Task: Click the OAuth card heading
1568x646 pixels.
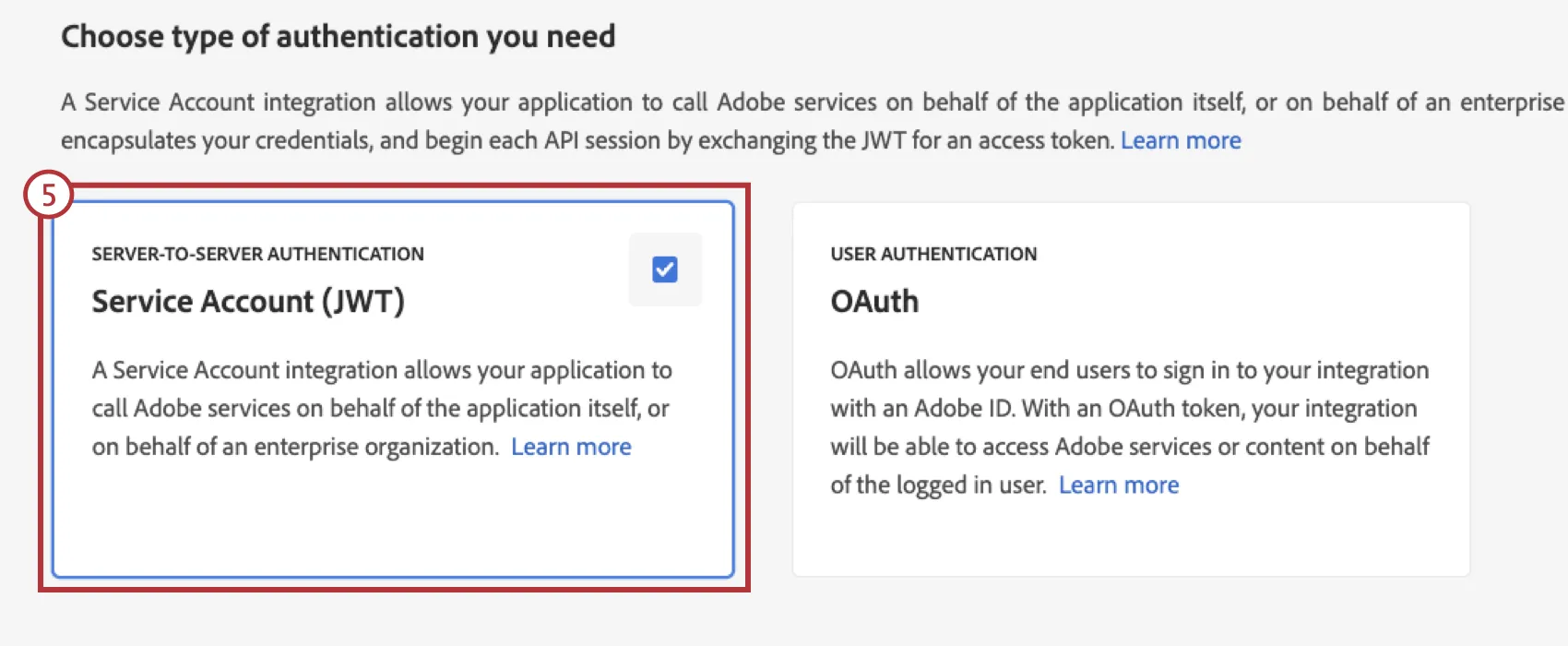Action: tap(873, 301)
